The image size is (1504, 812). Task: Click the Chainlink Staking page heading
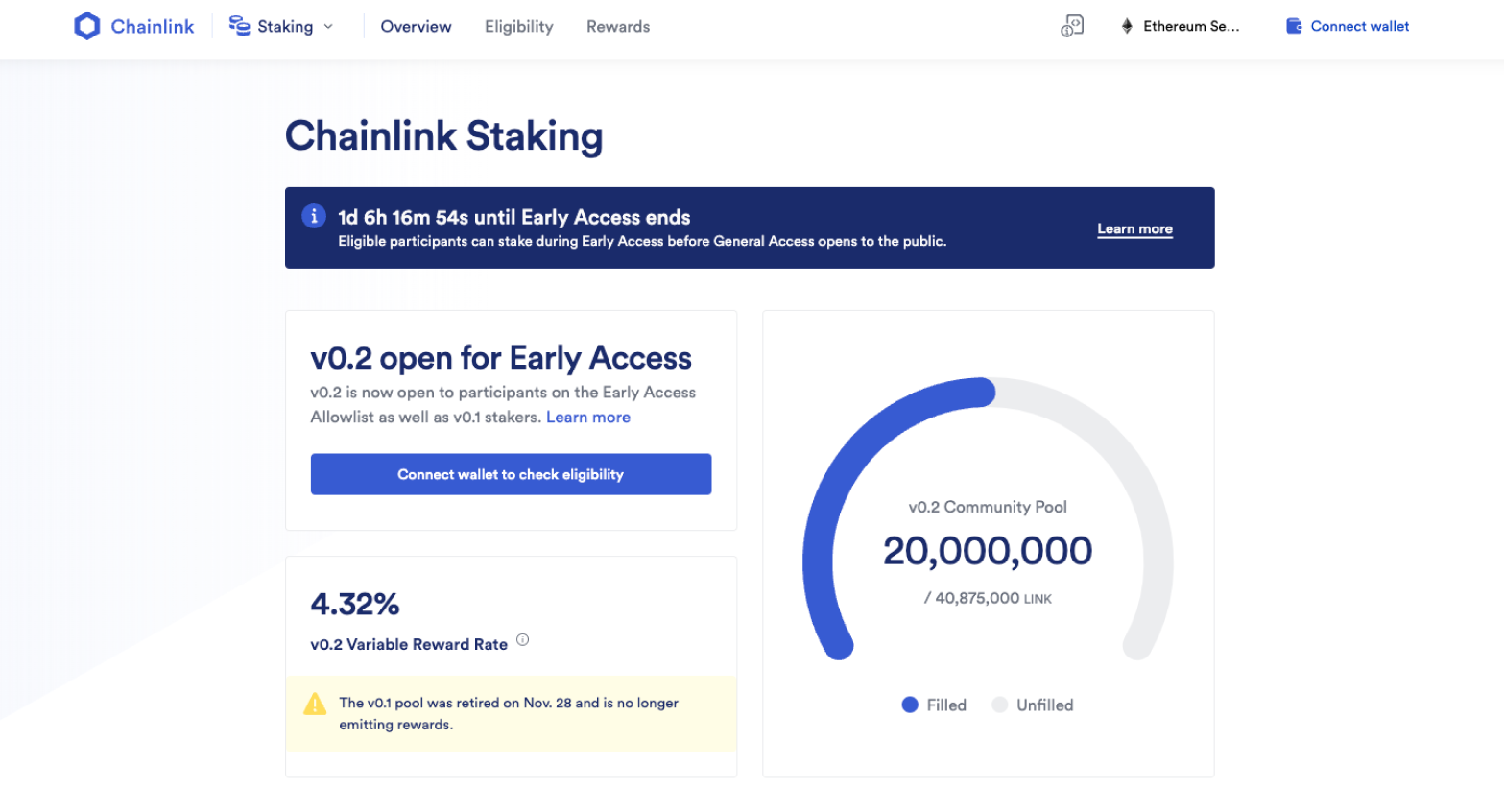click(x=444, y=136)
